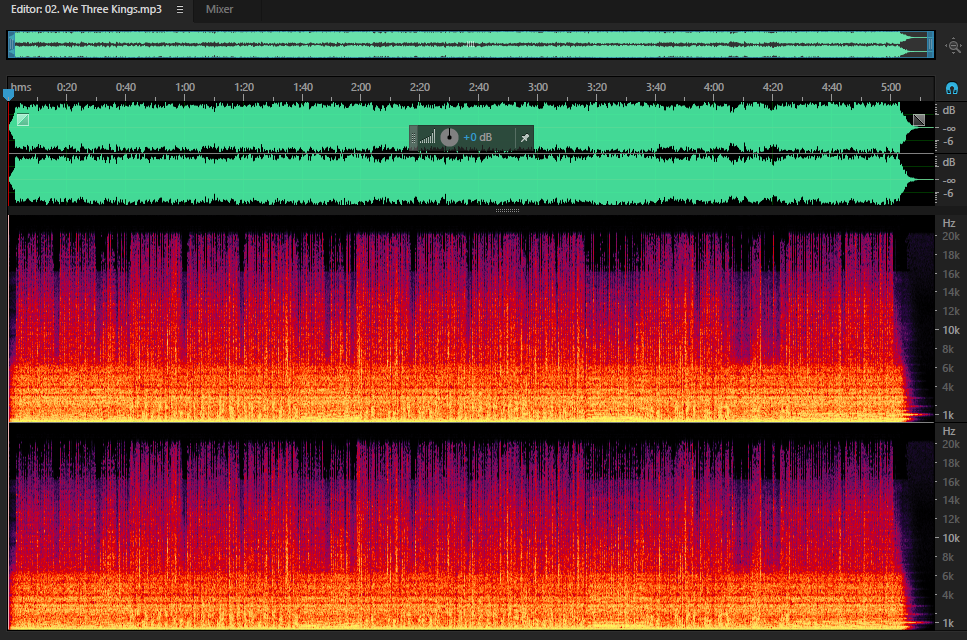
Task: Pin the HUD with the pushpin icon
Action: [525, 137]
